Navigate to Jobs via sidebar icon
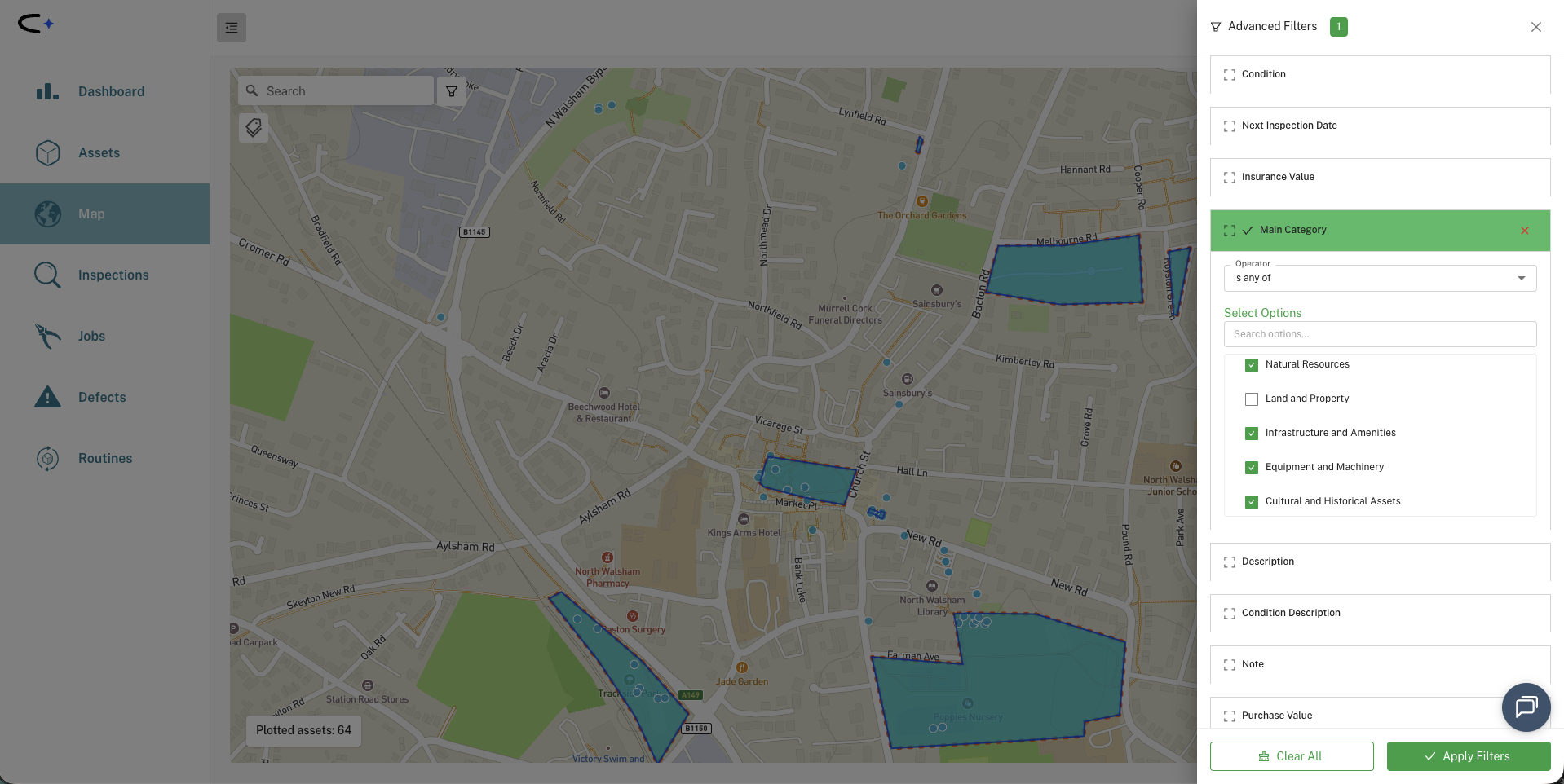The image size is (1564, 784). pos(91,336)
